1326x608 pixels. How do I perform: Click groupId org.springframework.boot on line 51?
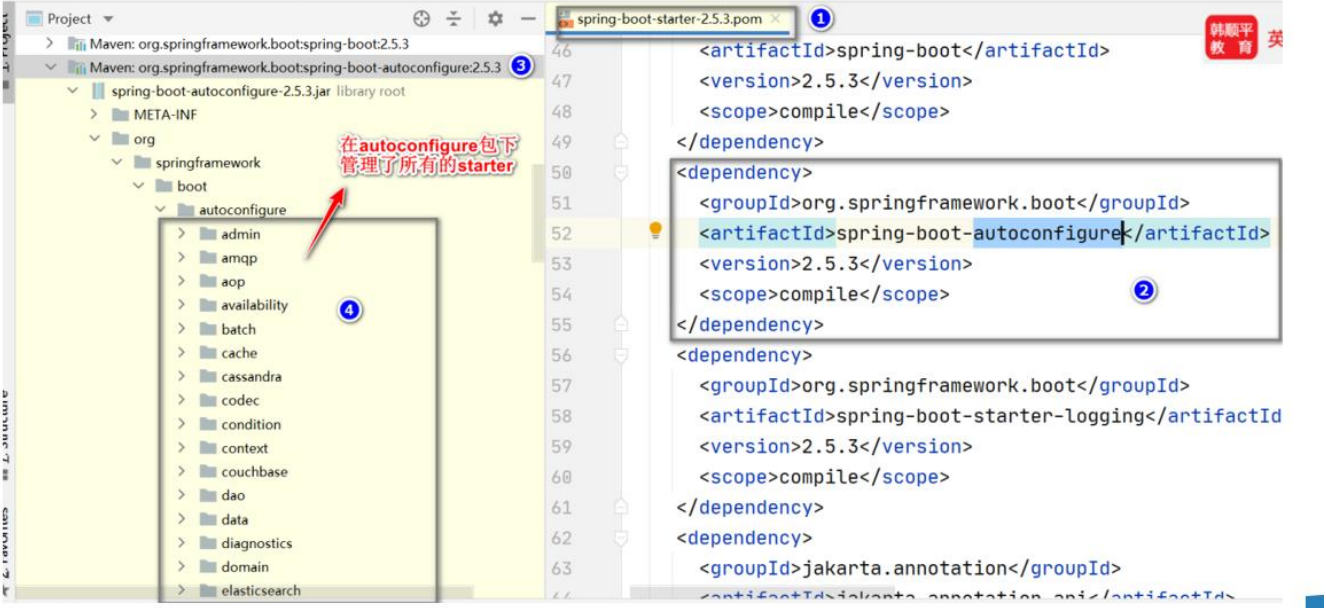(945, 203)
